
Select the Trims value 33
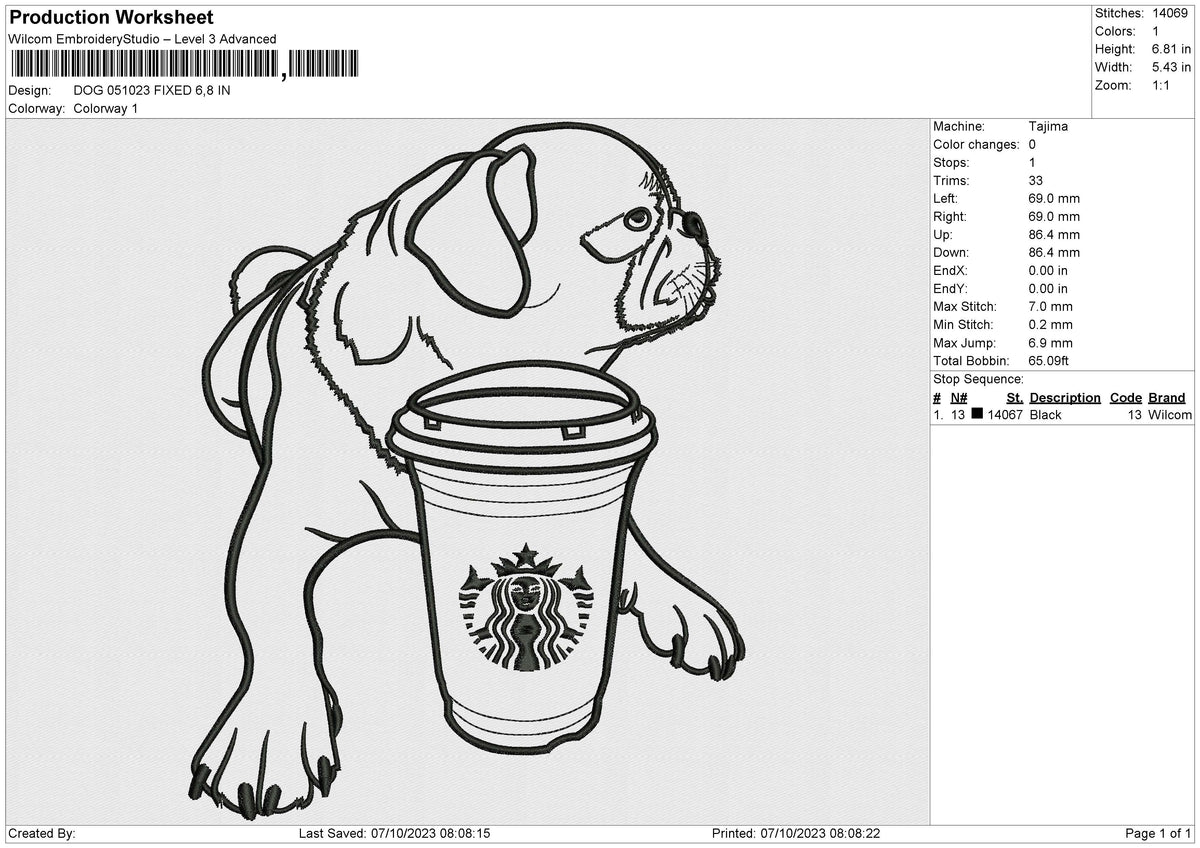point(1036,180)
